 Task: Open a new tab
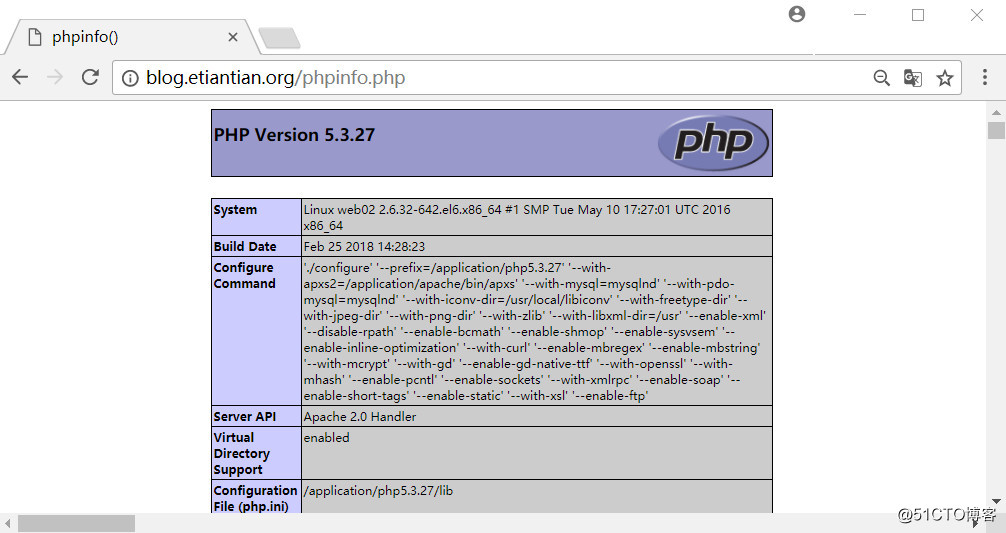click(x=279, y=38)
